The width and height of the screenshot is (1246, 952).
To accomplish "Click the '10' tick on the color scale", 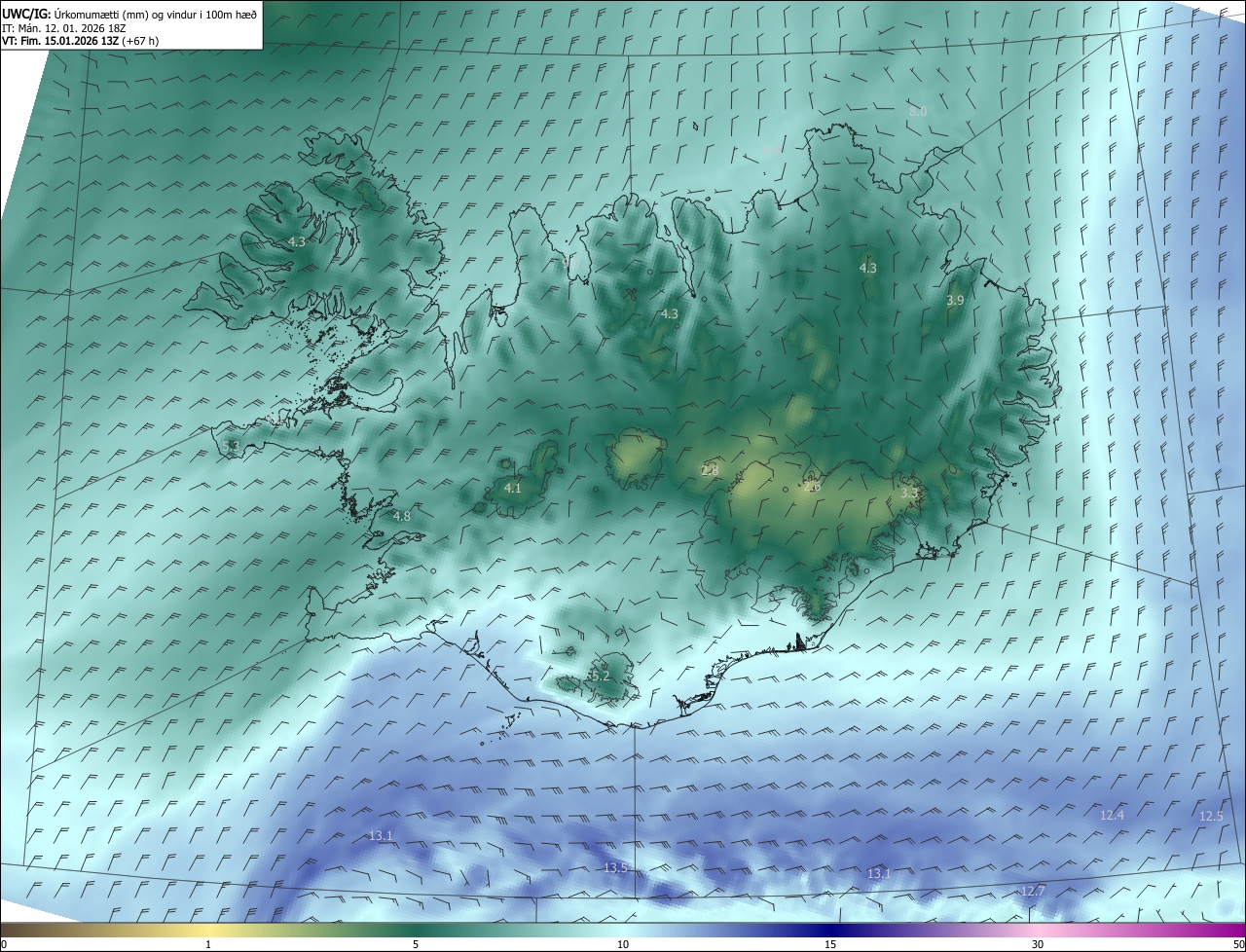I will (x=623, y=944).
